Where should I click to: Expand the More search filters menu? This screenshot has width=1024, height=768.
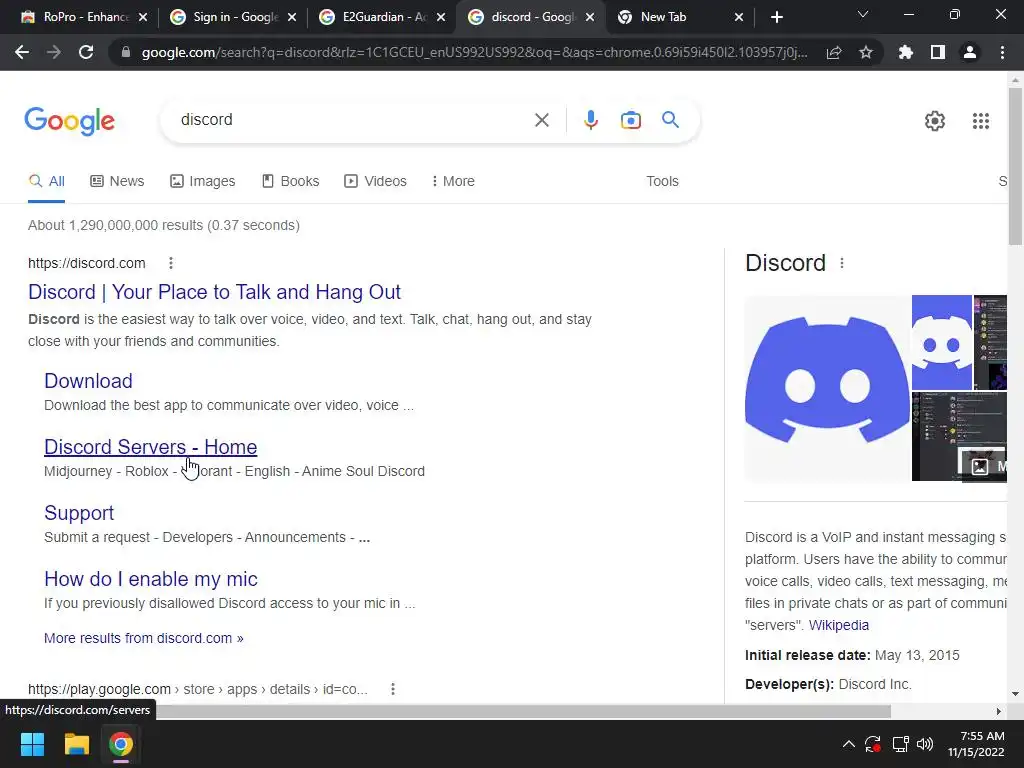[453, 182]
